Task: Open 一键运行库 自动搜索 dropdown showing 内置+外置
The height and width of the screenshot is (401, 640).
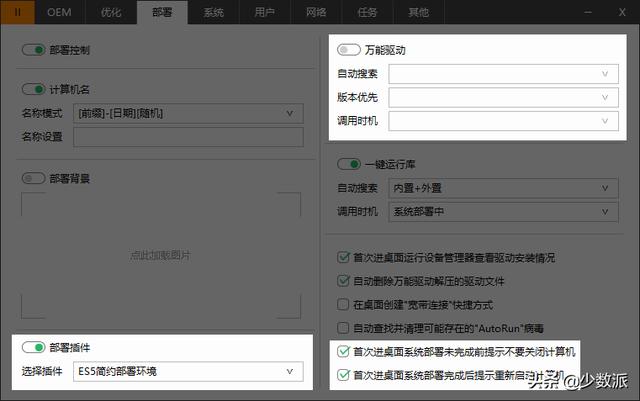Action: point(503,188)
